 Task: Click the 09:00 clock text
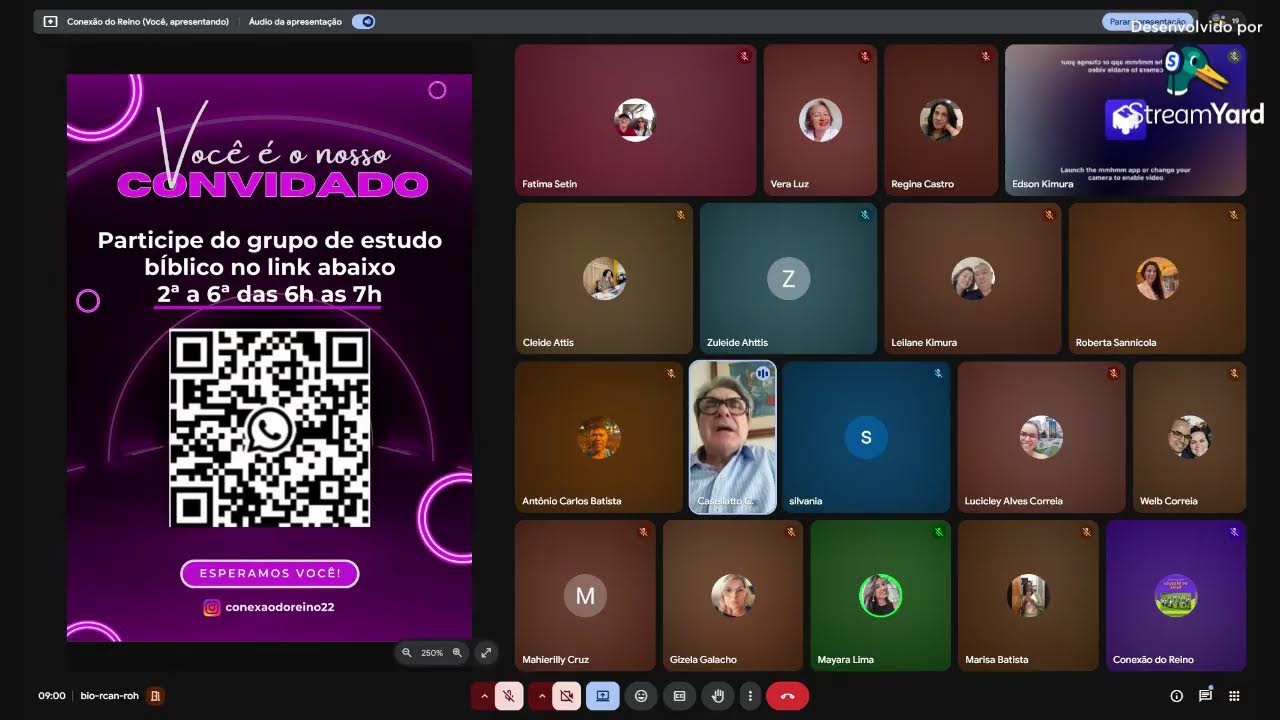[x=52, y=696]
